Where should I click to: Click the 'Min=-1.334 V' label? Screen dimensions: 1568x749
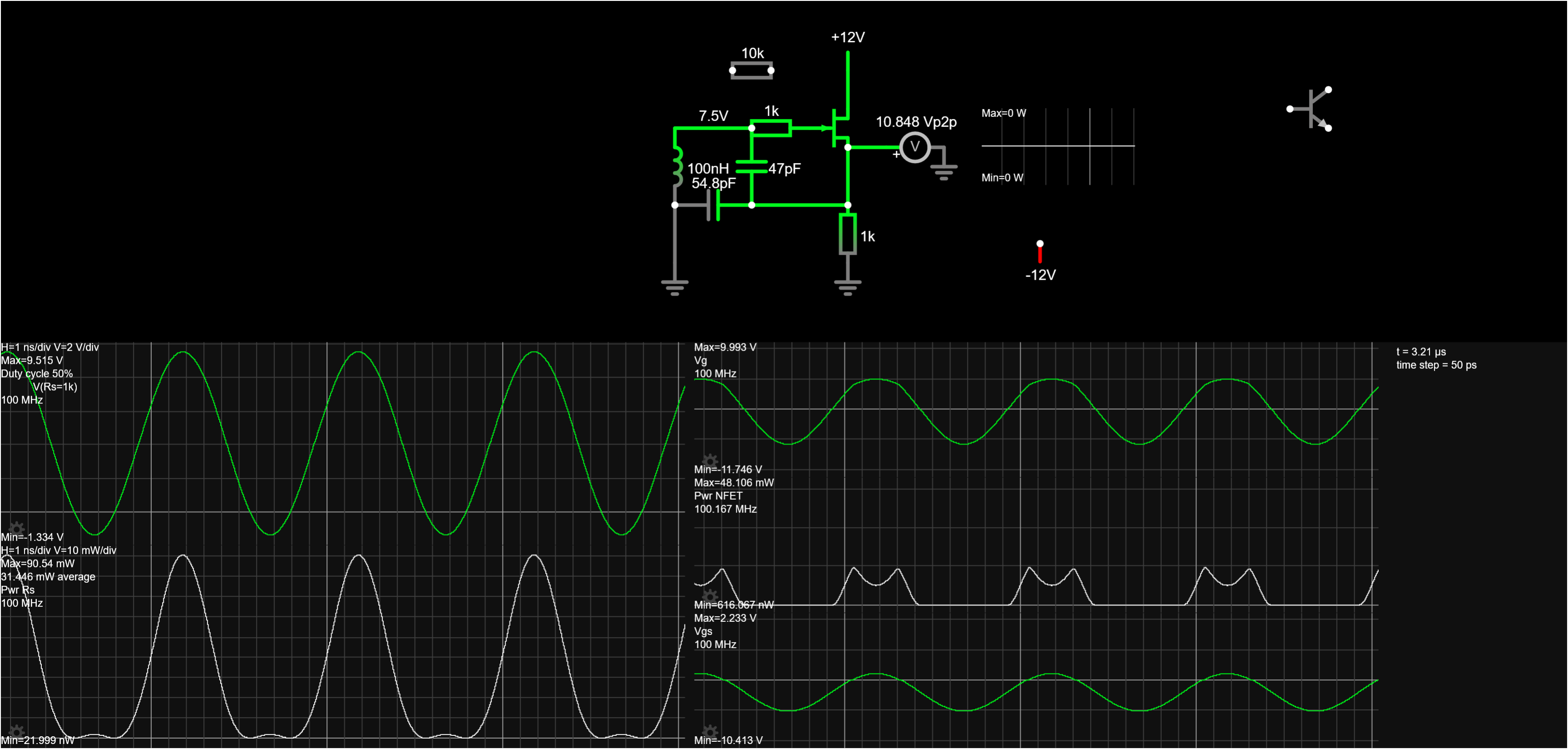[x=32, y=537]
